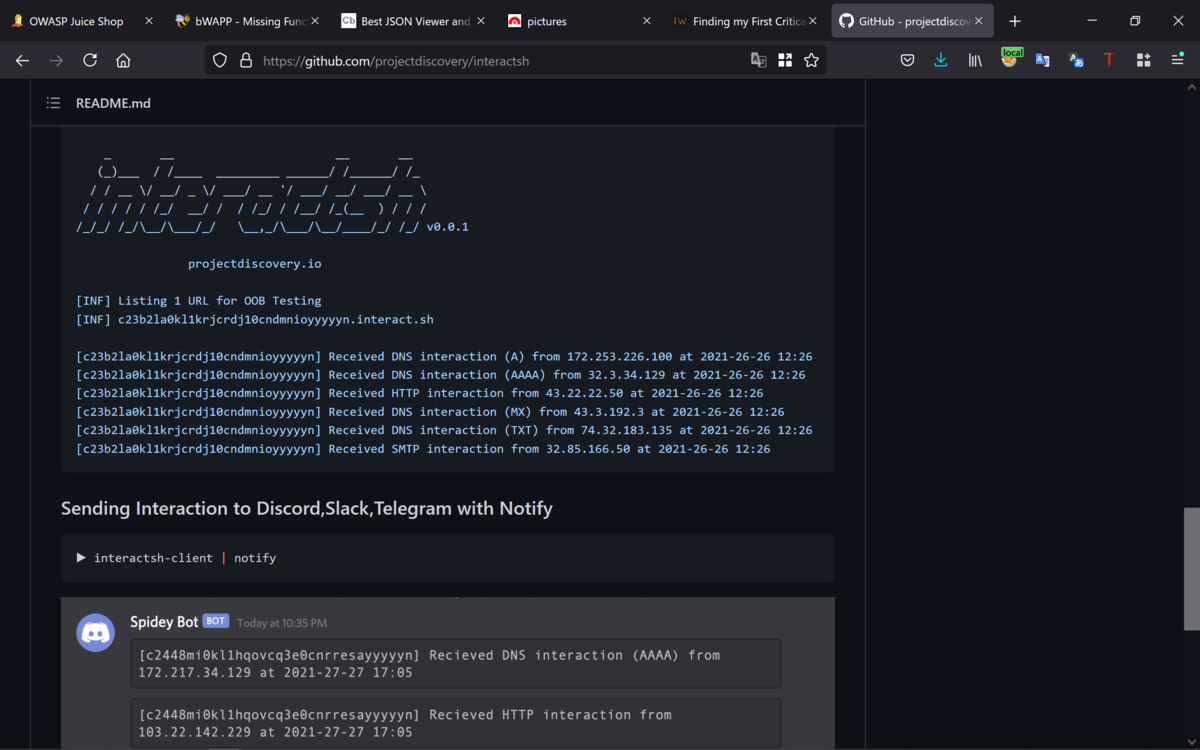Open the extensions grid icon in toolbar
This screenshot has width=1200, height=750.
1143,61
